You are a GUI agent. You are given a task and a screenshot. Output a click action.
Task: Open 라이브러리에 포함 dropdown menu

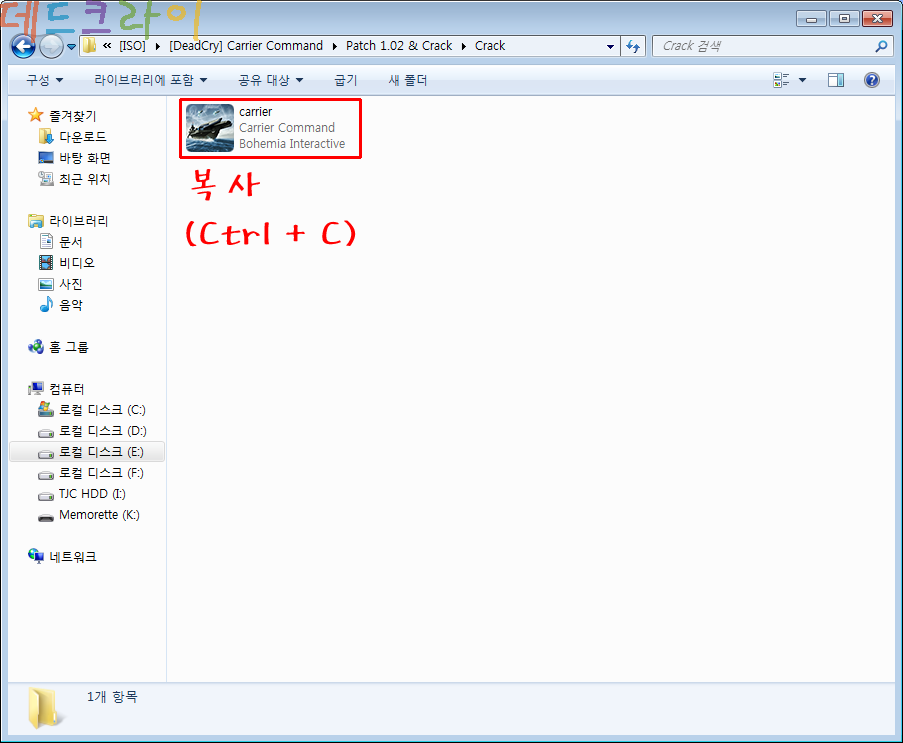pos(150,80)
